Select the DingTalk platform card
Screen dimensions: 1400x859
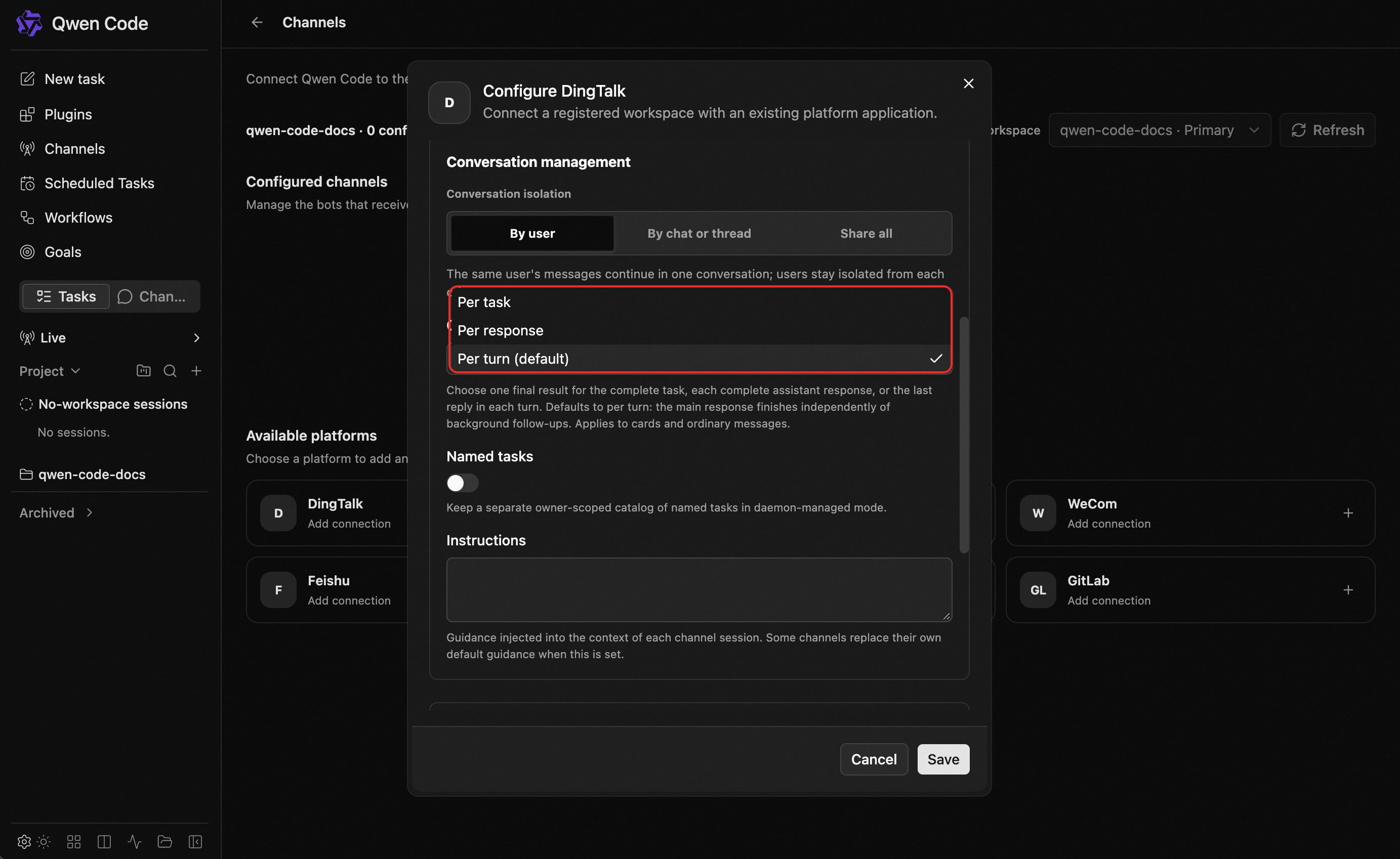pos(327,513)
